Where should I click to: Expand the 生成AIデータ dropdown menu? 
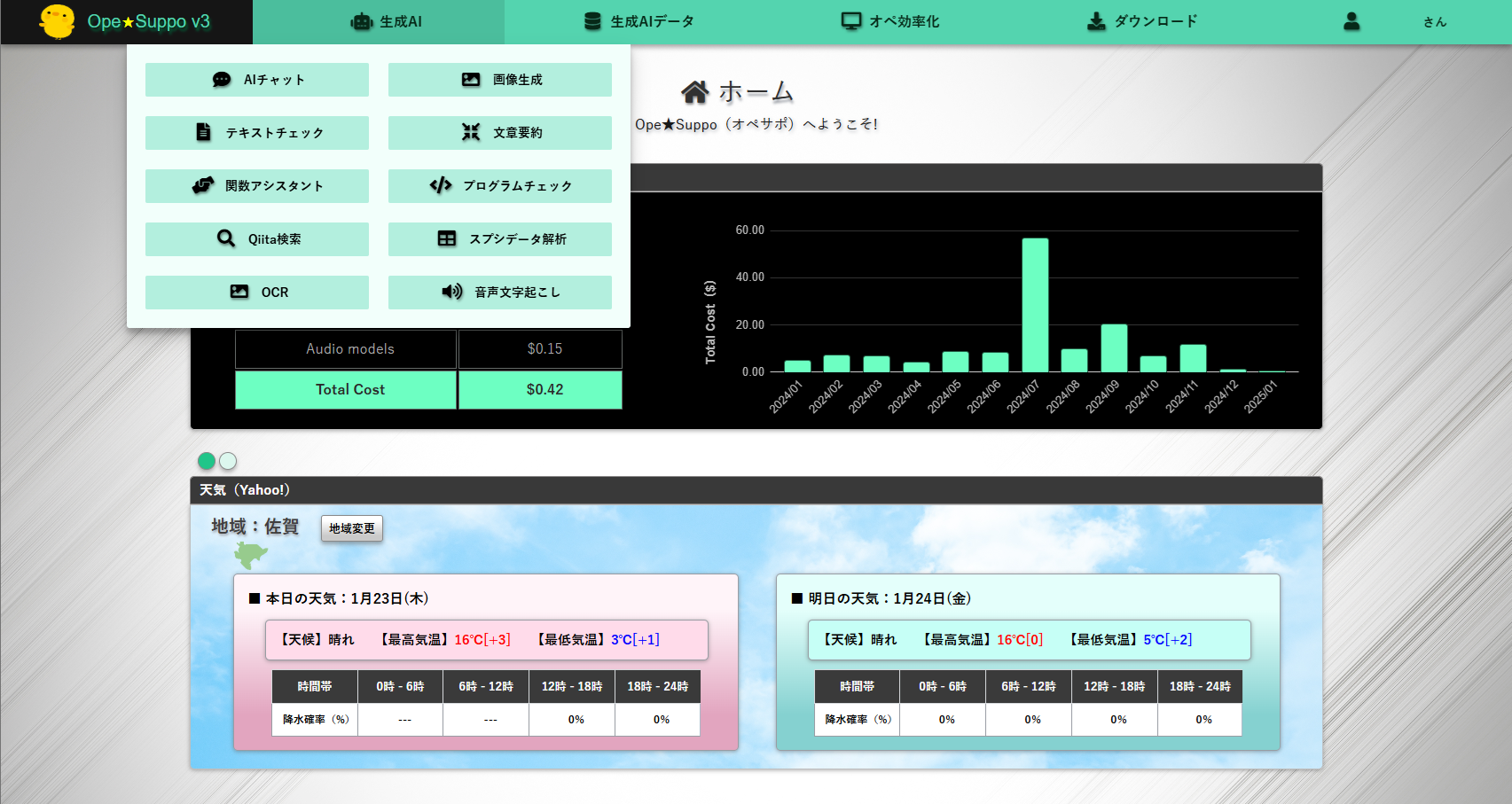pos(639,21)
